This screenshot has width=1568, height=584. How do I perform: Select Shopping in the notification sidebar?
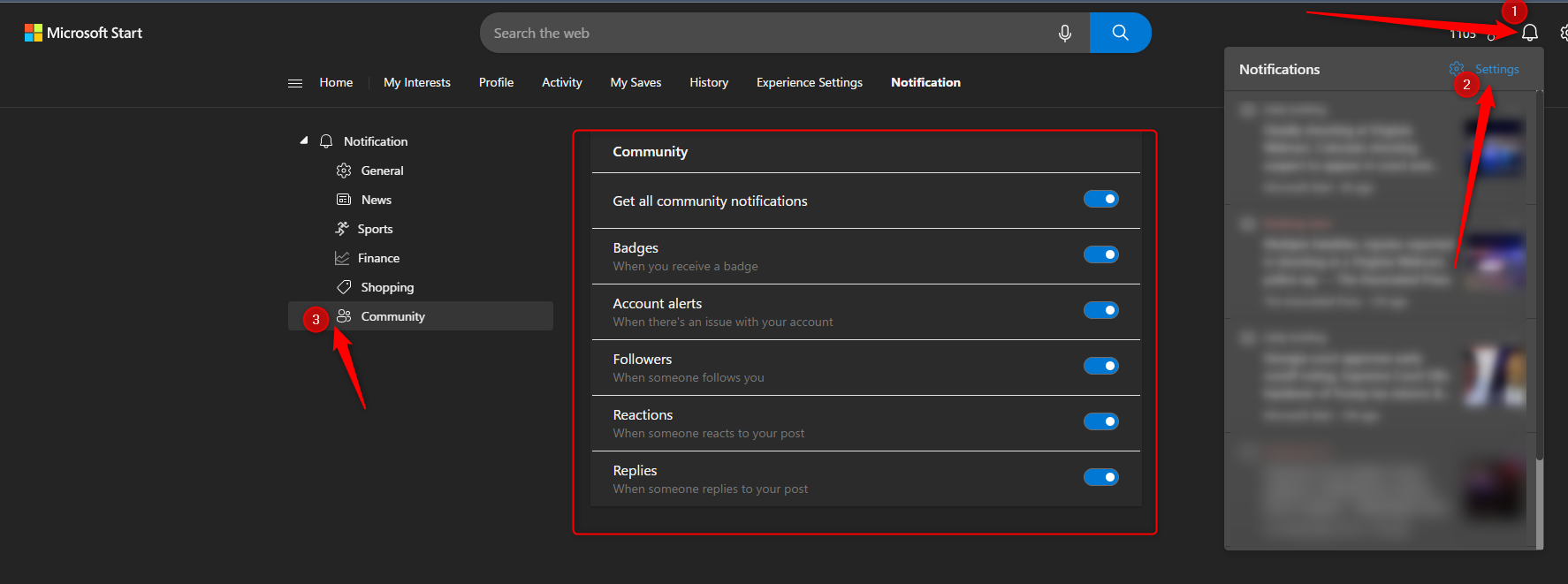click(x=387, y=287)
